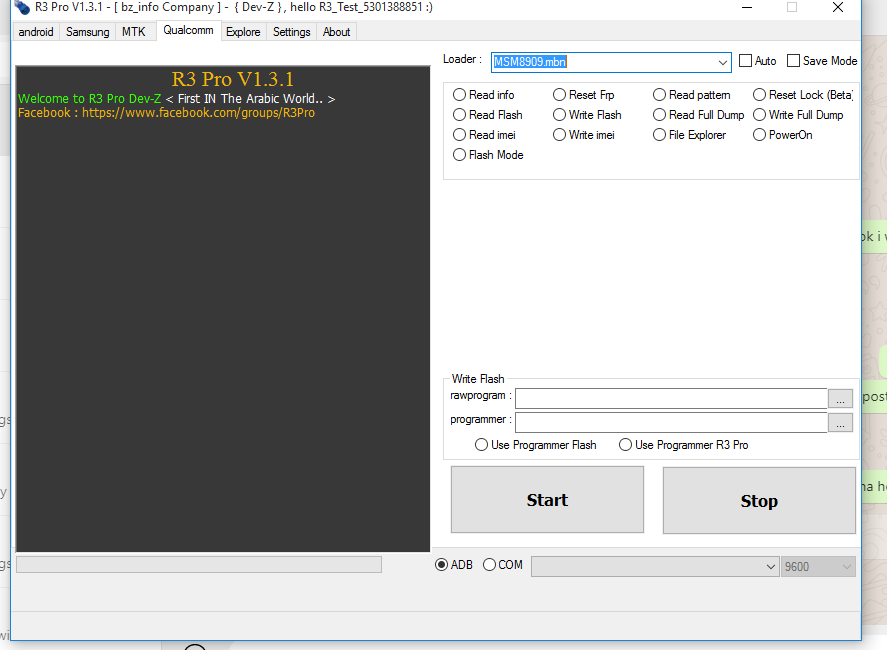The height and width of the screenshot is (650, 887).
Task: Browse for the rawprogram file
Action: [840, 398]
